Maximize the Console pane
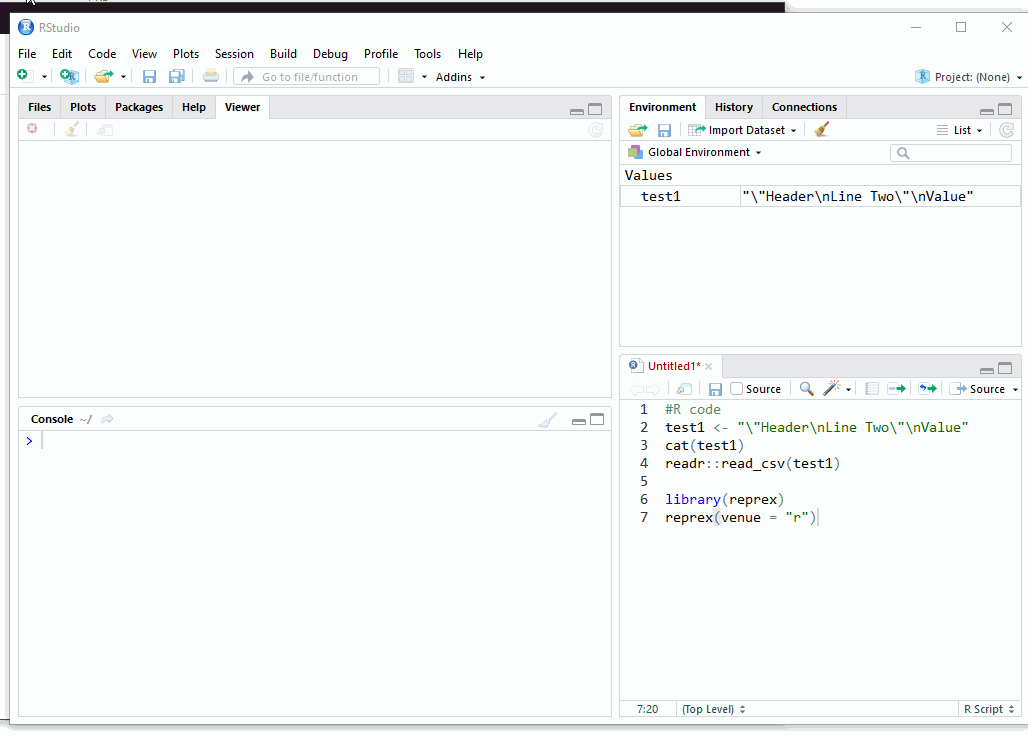This screenshot has height=739, width=1028. (x=597, y=420)
